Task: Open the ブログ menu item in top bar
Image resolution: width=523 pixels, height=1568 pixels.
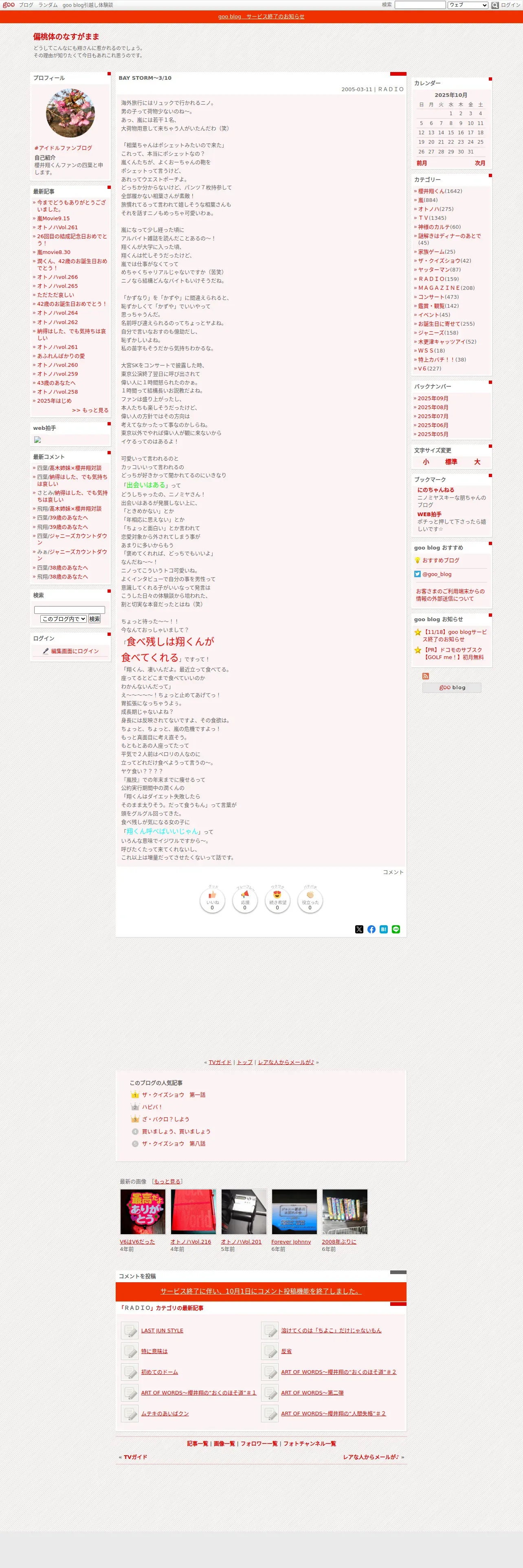Action: point(26,5)
